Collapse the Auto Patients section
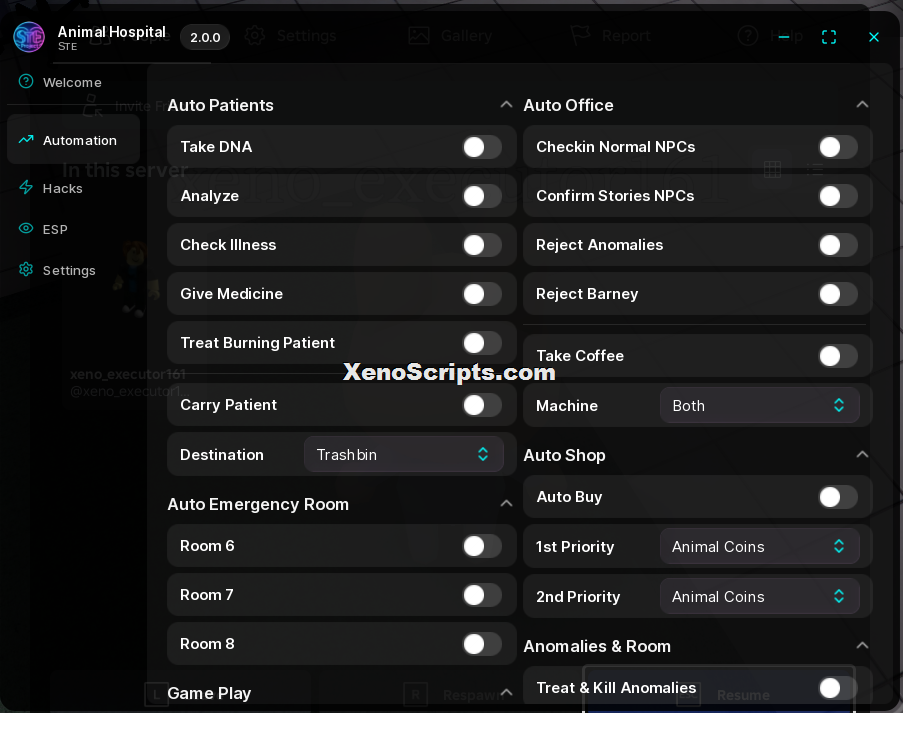Viewport: 903px width, 743px height. pos(506,105)
